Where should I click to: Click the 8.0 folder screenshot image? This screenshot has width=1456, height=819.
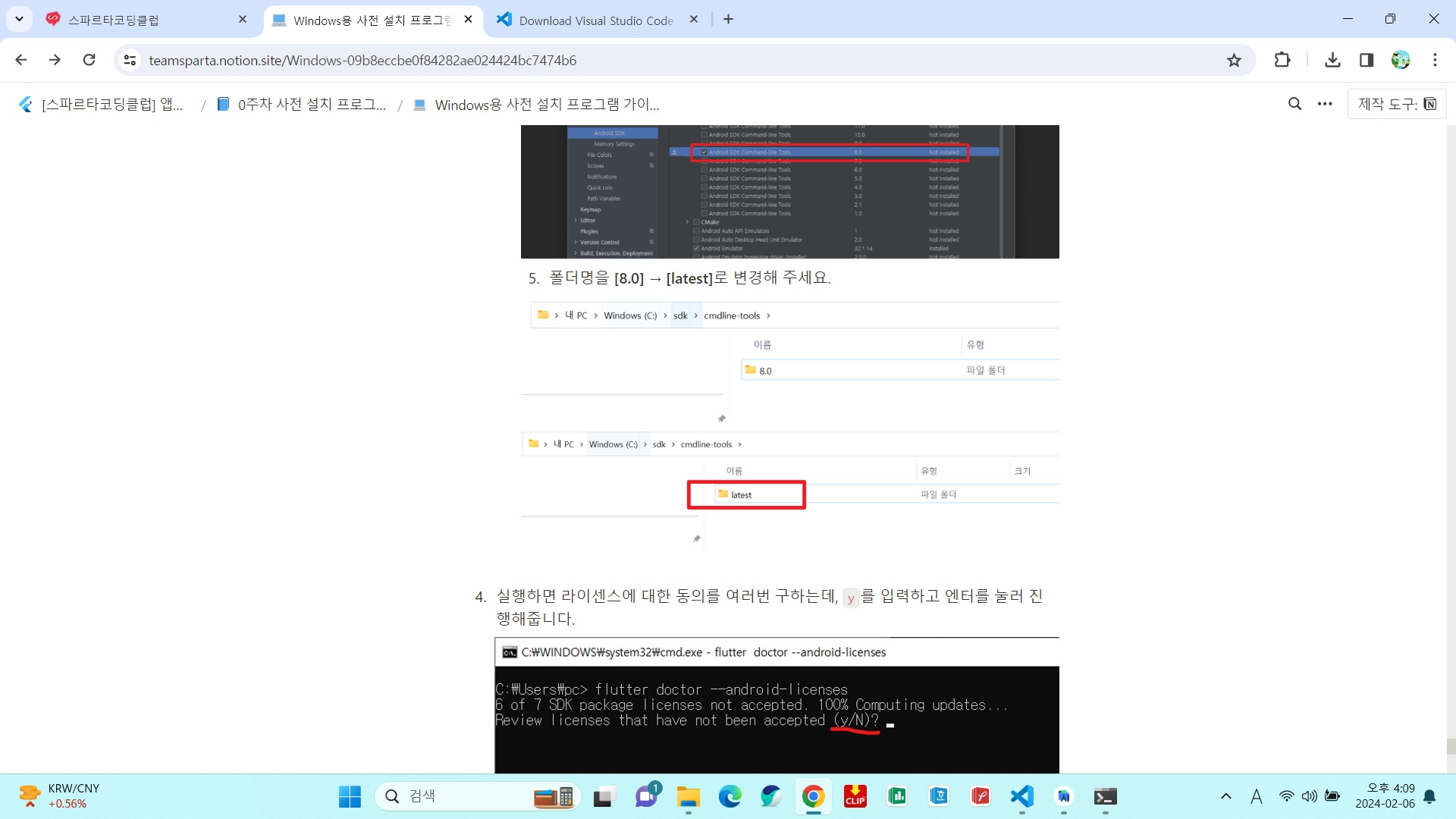click(x=789, y=361)
